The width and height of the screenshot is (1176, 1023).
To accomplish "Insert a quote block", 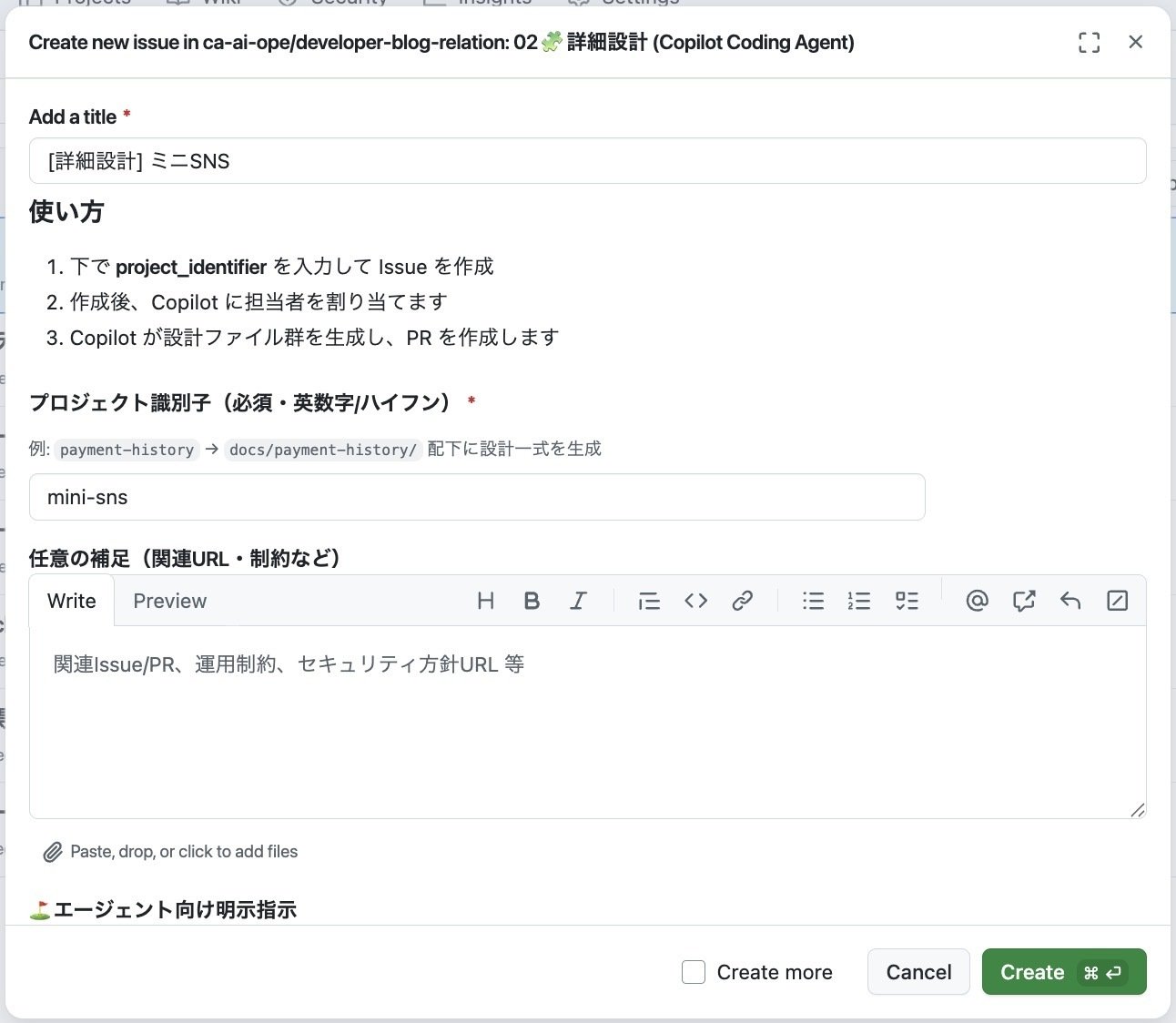I will tap(649, 601).
